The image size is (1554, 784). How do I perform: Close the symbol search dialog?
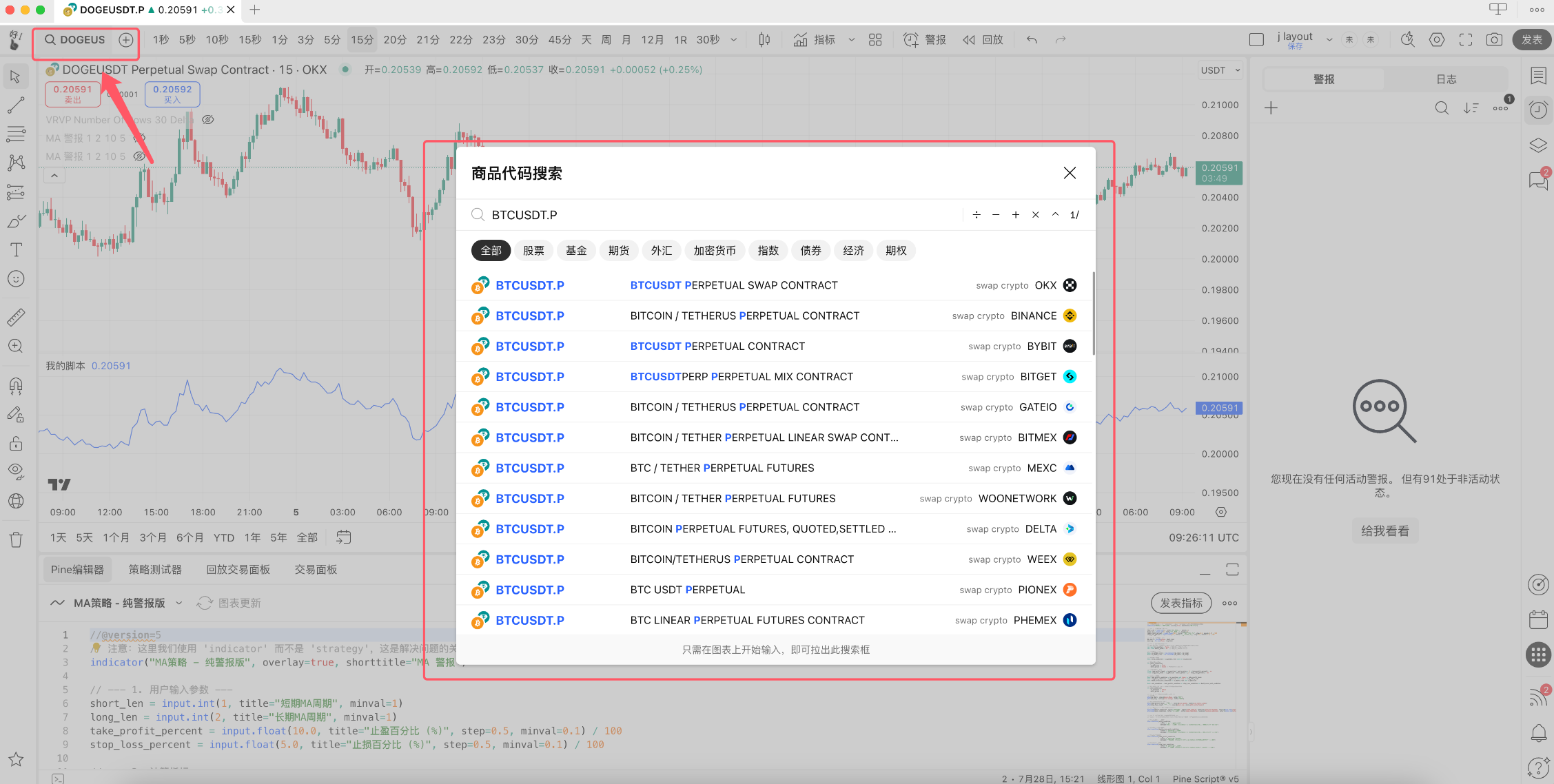coord(1070,173)
